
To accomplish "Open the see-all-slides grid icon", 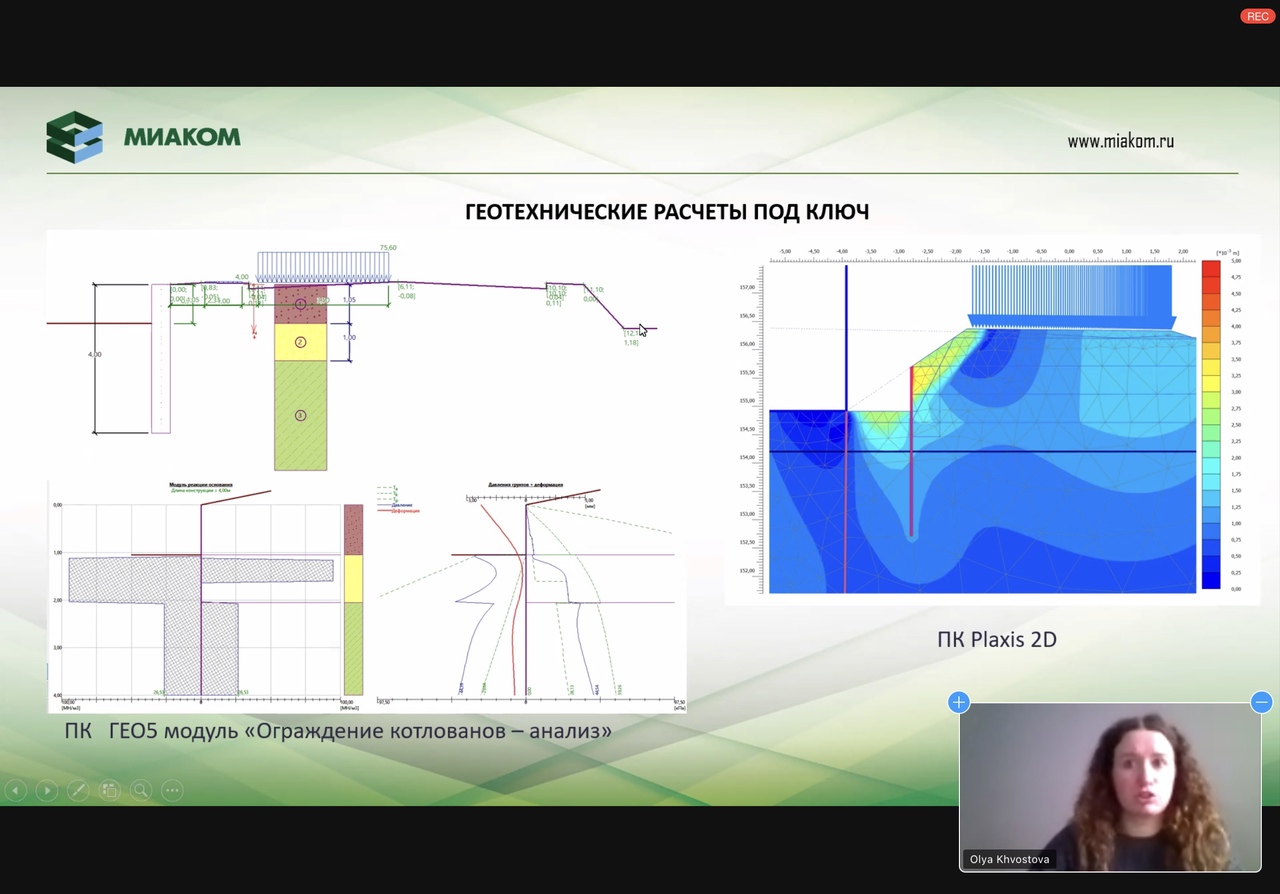I will (110, 790).
